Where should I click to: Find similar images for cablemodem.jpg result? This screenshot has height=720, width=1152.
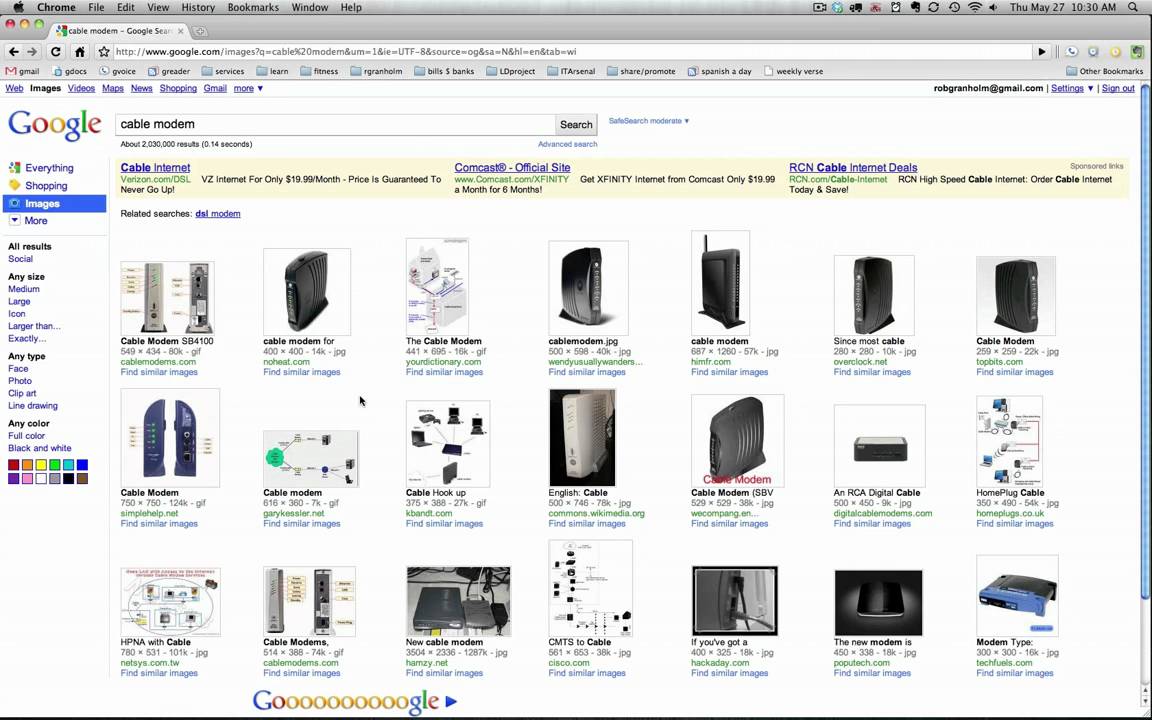point(586,372)
